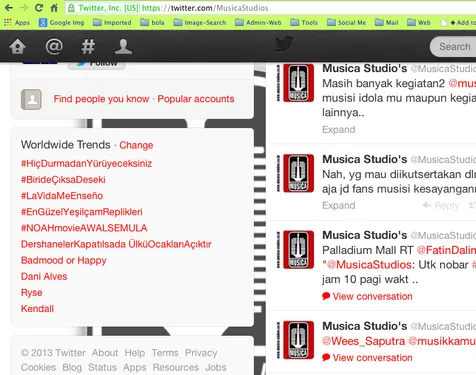Viewport: 476px width, 375px height.
Task: Open the bola bookmarks folder
Action: coord(152,22)
